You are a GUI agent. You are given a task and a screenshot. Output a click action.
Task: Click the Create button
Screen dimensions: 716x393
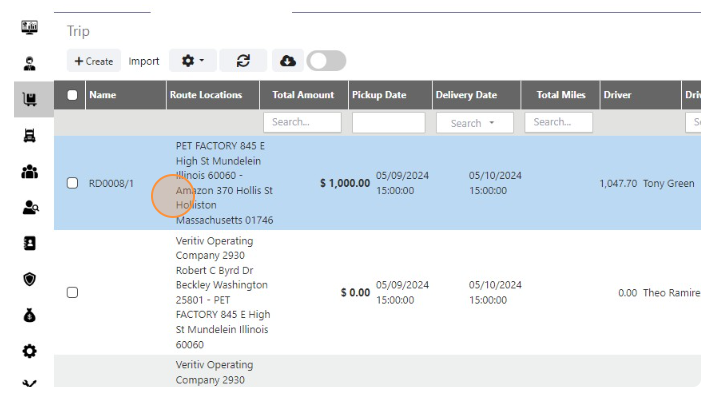pyautogui.click(x=94, y=61)
